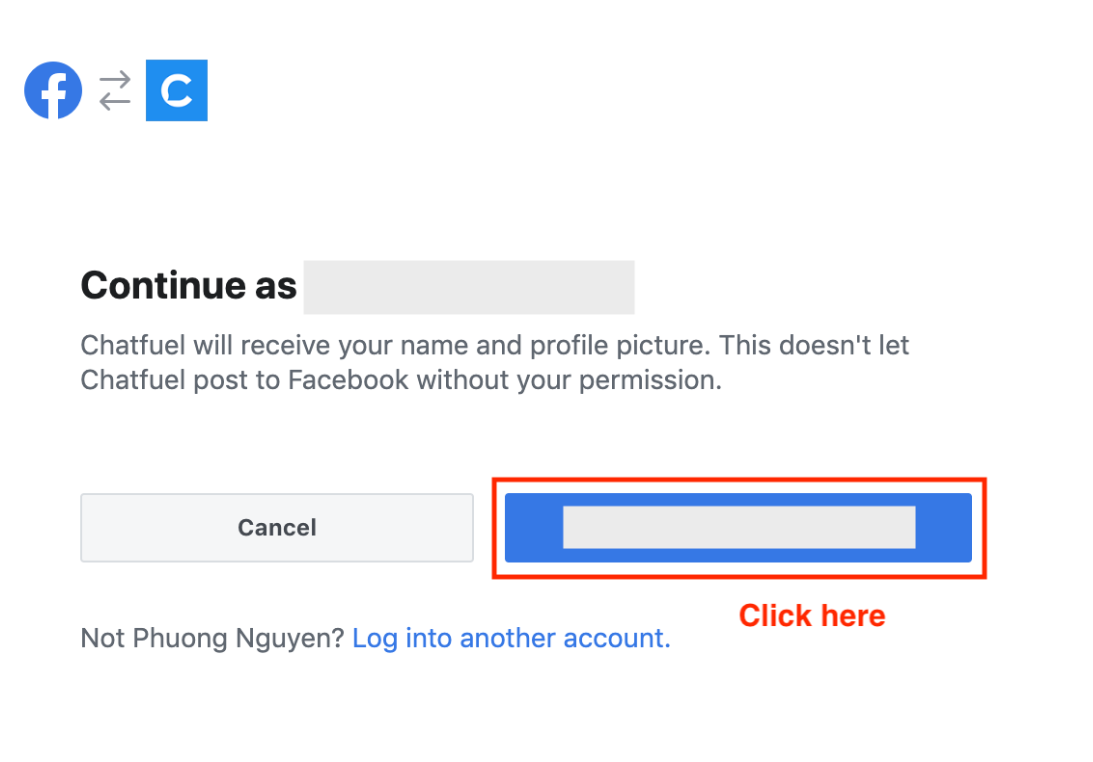This screenshot has height=762, width=1093.
Task: Click the white 'f' in Facebook logo
Action: (x=56, y=93)
